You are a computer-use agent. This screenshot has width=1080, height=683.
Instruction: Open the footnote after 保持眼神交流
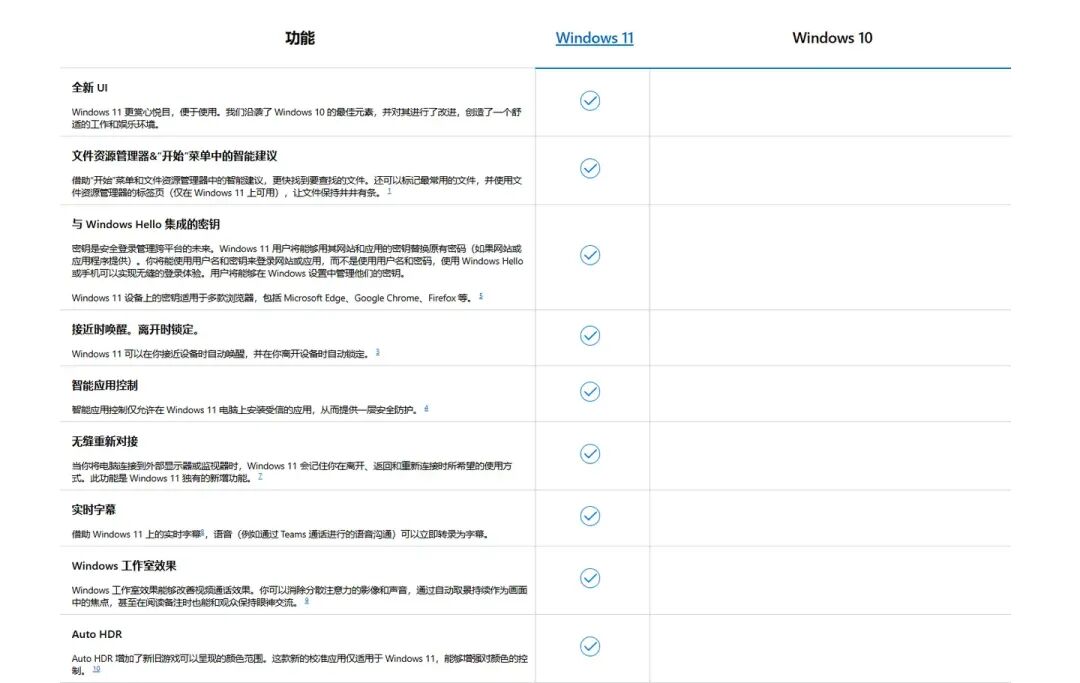(307, 600)
